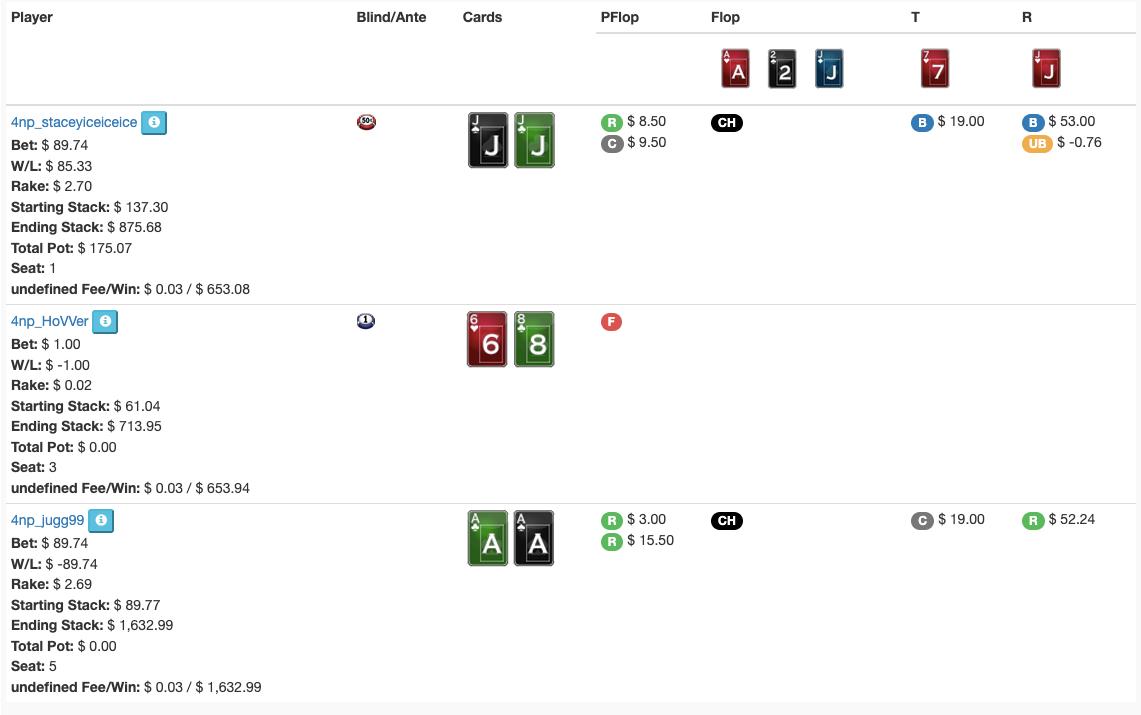Click info icon beside 4np_HoVVer
This screenshot has height=715, width=1141.
(x=105, y=322)
